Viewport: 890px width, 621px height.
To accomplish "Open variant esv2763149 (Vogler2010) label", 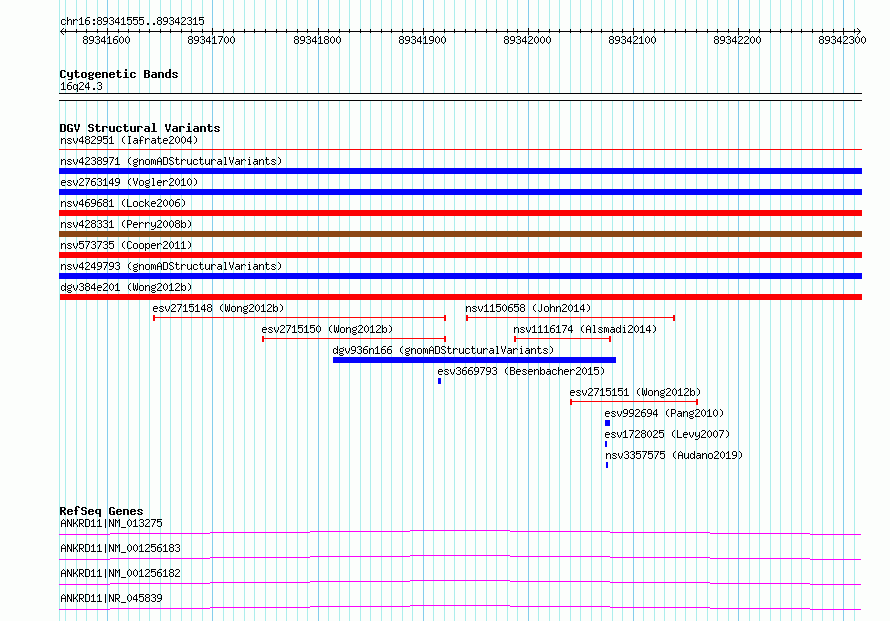I will 129,182.
